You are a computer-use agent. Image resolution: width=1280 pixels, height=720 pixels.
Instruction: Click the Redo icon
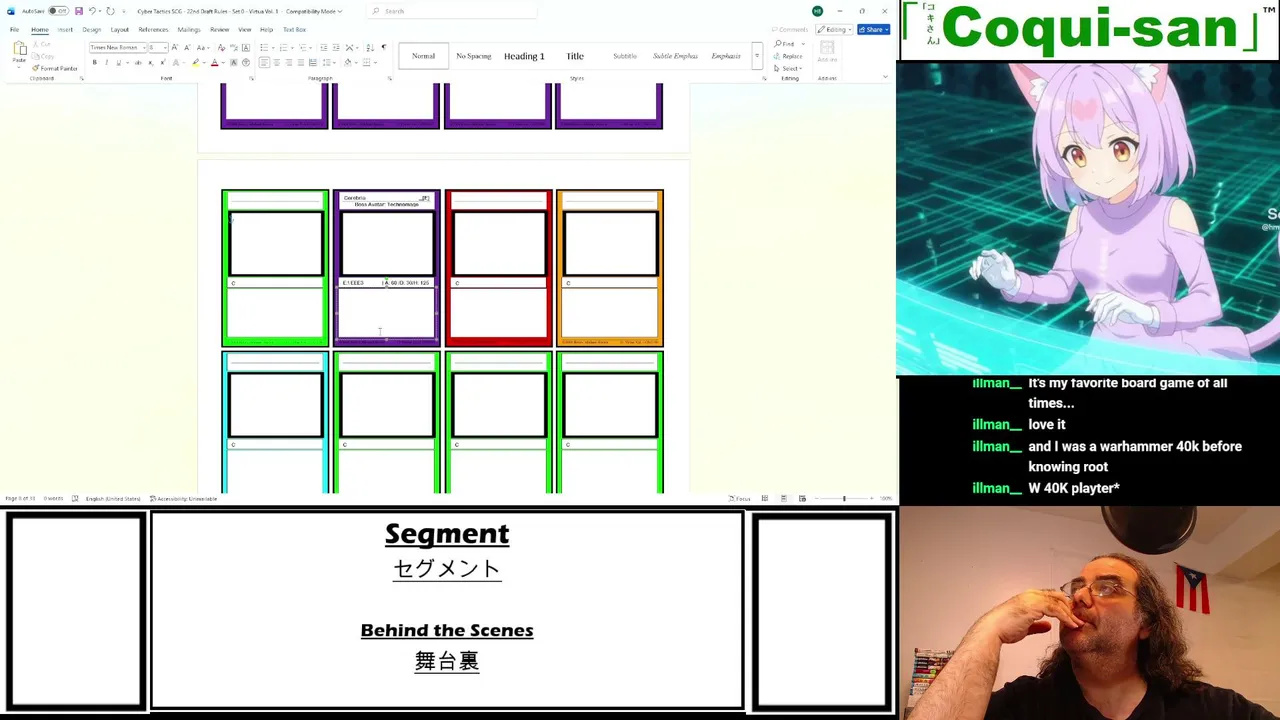[110, 11]
